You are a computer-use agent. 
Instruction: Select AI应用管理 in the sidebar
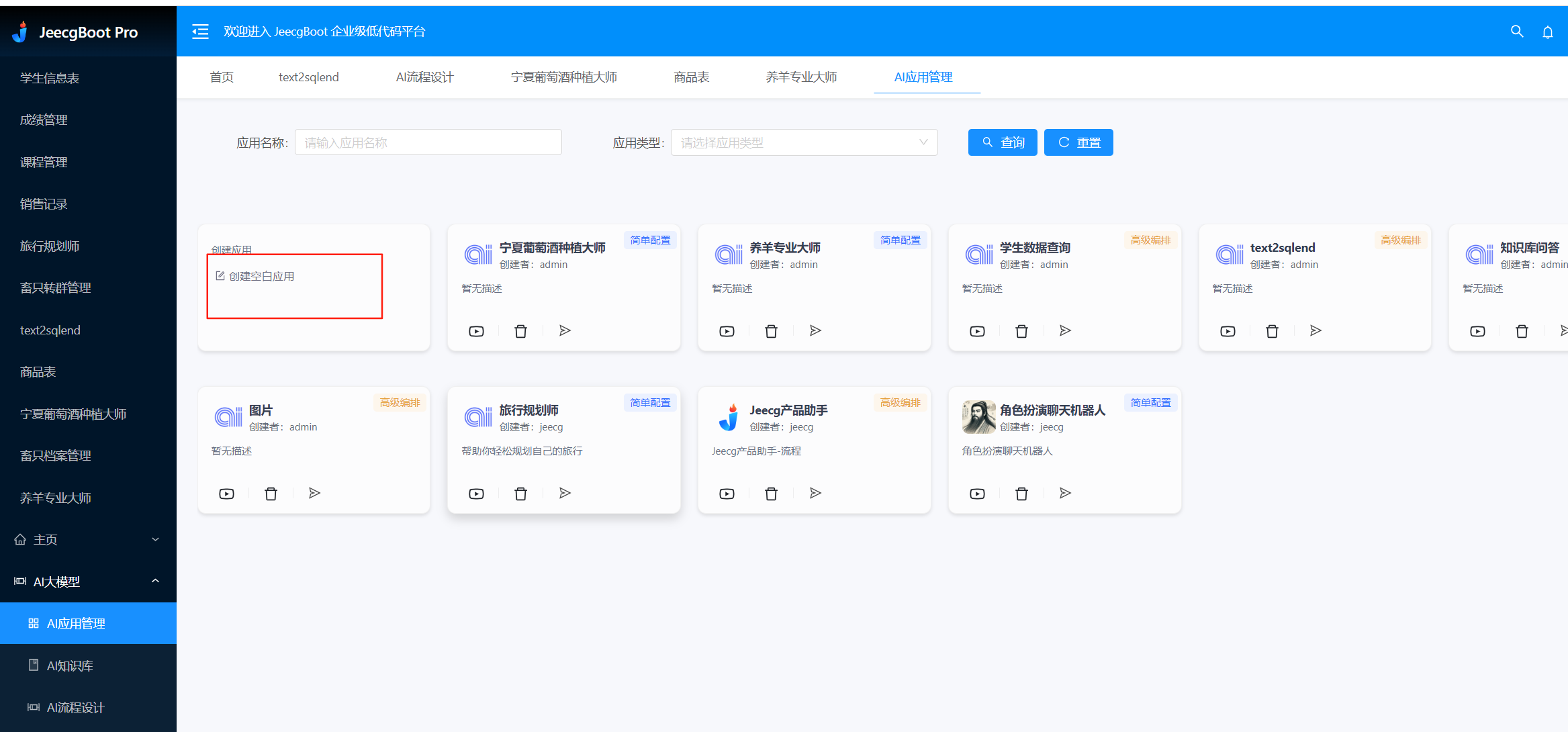coord(88,623)
